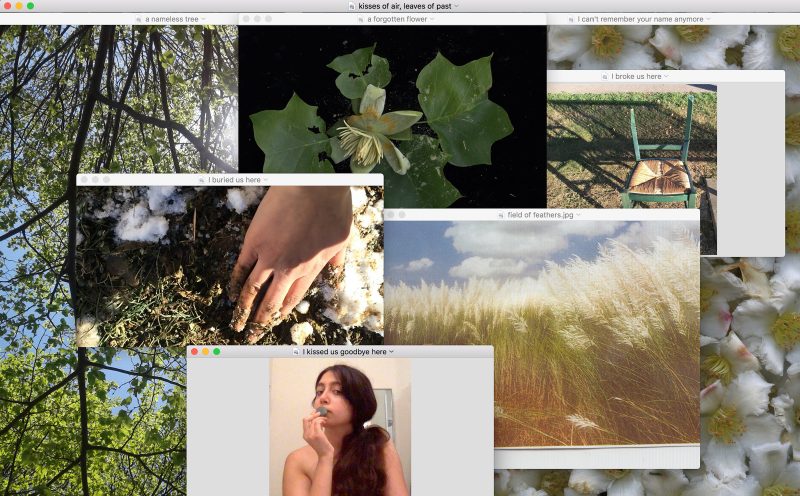The width and height of the screenshot is (800, 496).
Task: Click icon beside "kisses of air, leaves of past"
Action: [x=351, y=6]
